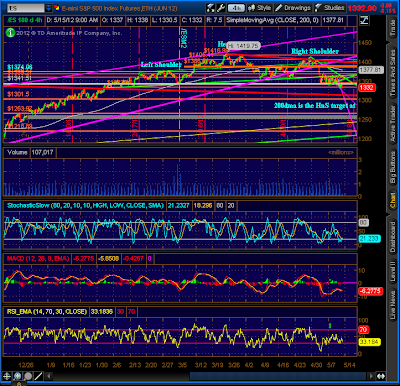Open chart settings wrench icon
The image size is (400, 386).
[x=220, y=8]
